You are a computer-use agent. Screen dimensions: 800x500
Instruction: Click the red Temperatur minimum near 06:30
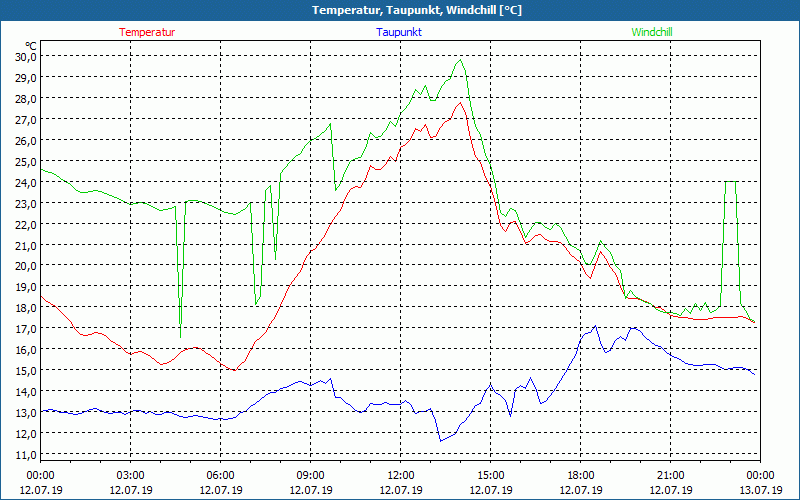[x=235, y=370]
